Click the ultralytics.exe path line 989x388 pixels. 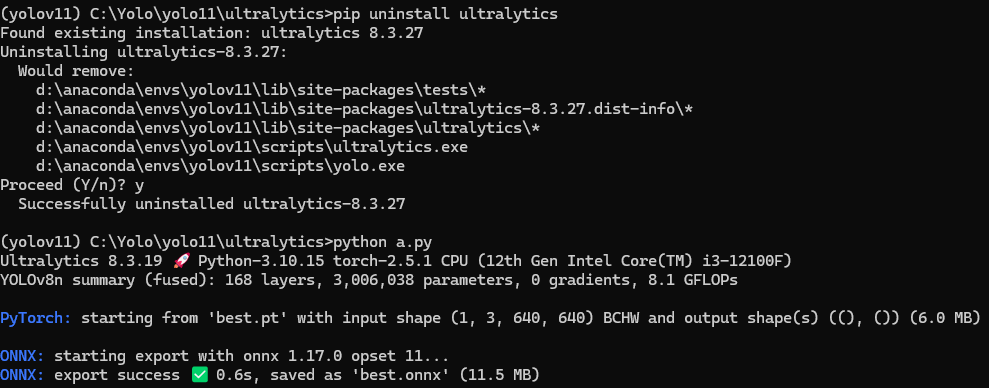pos(252,147)
